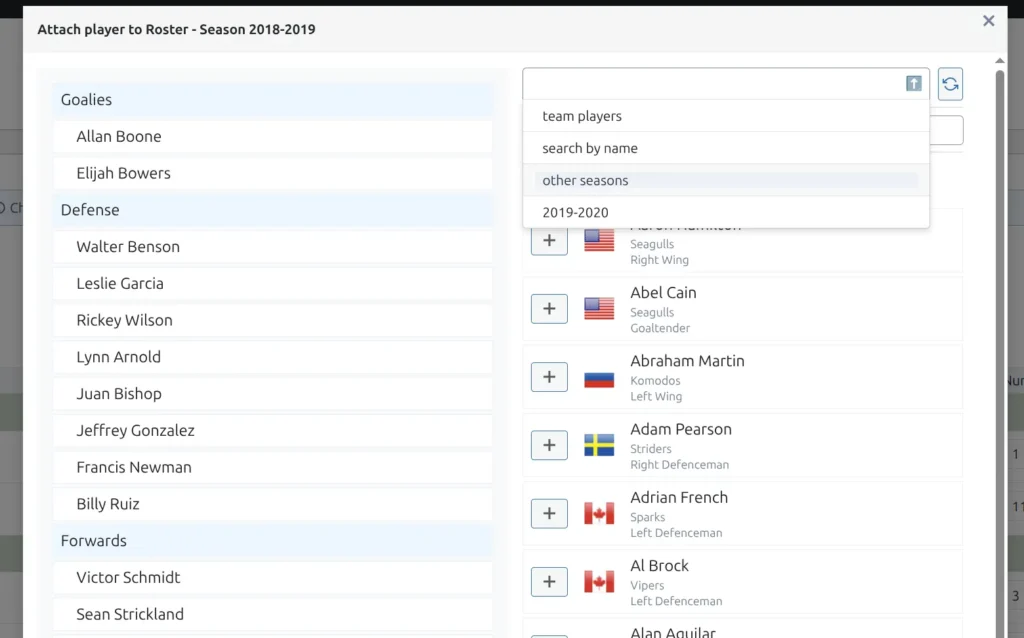Viewport: 1024px width, 638px height.
Task: Click the Sparks team label
Action: click(x=647, y=517)
